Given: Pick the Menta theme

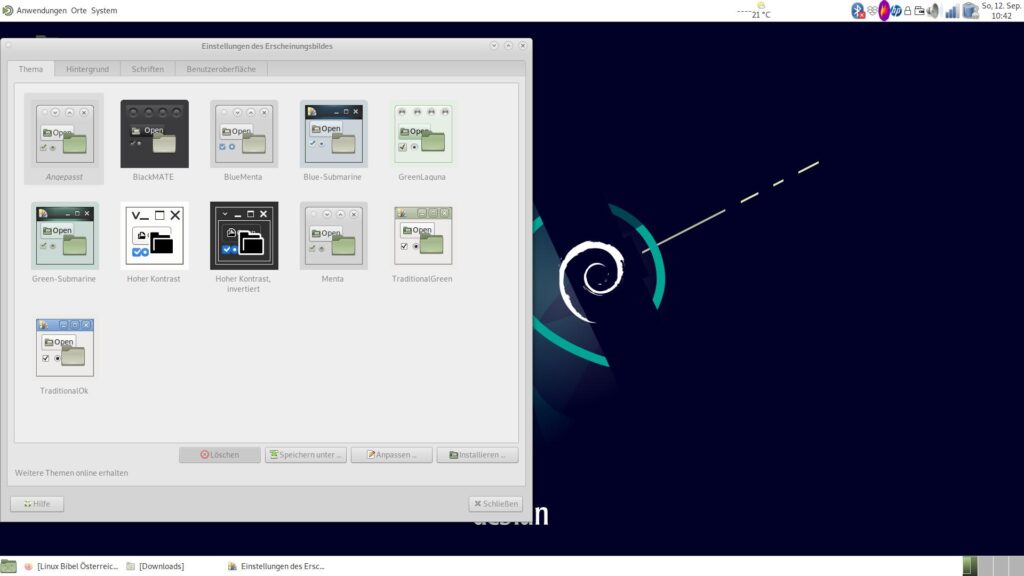Looking at the screenshot, I should (333, 236).
